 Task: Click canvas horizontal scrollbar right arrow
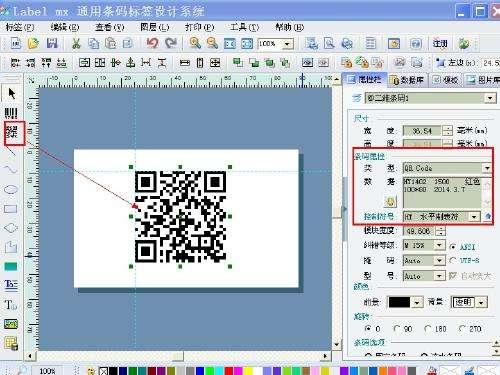(325, 356)
